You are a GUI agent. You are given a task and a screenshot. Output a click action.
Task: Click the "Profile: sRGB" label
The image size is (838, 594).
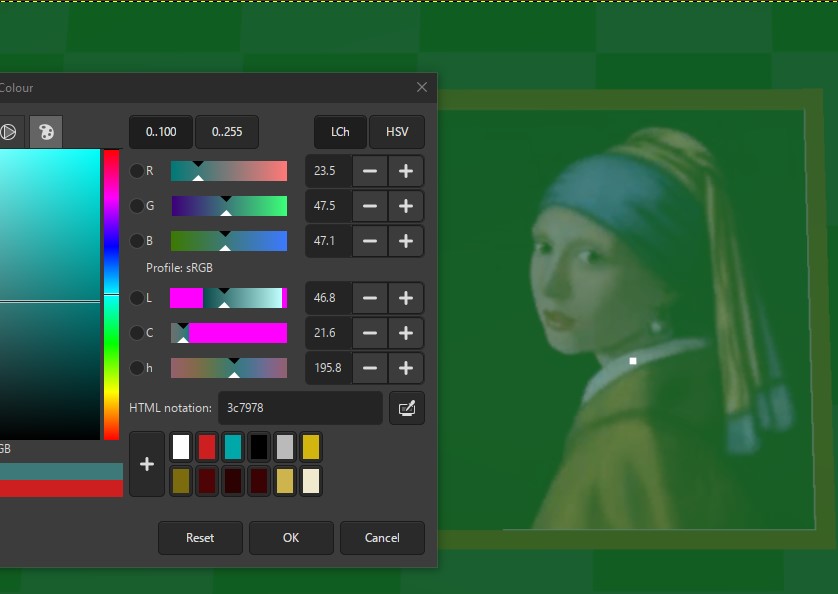179,268
